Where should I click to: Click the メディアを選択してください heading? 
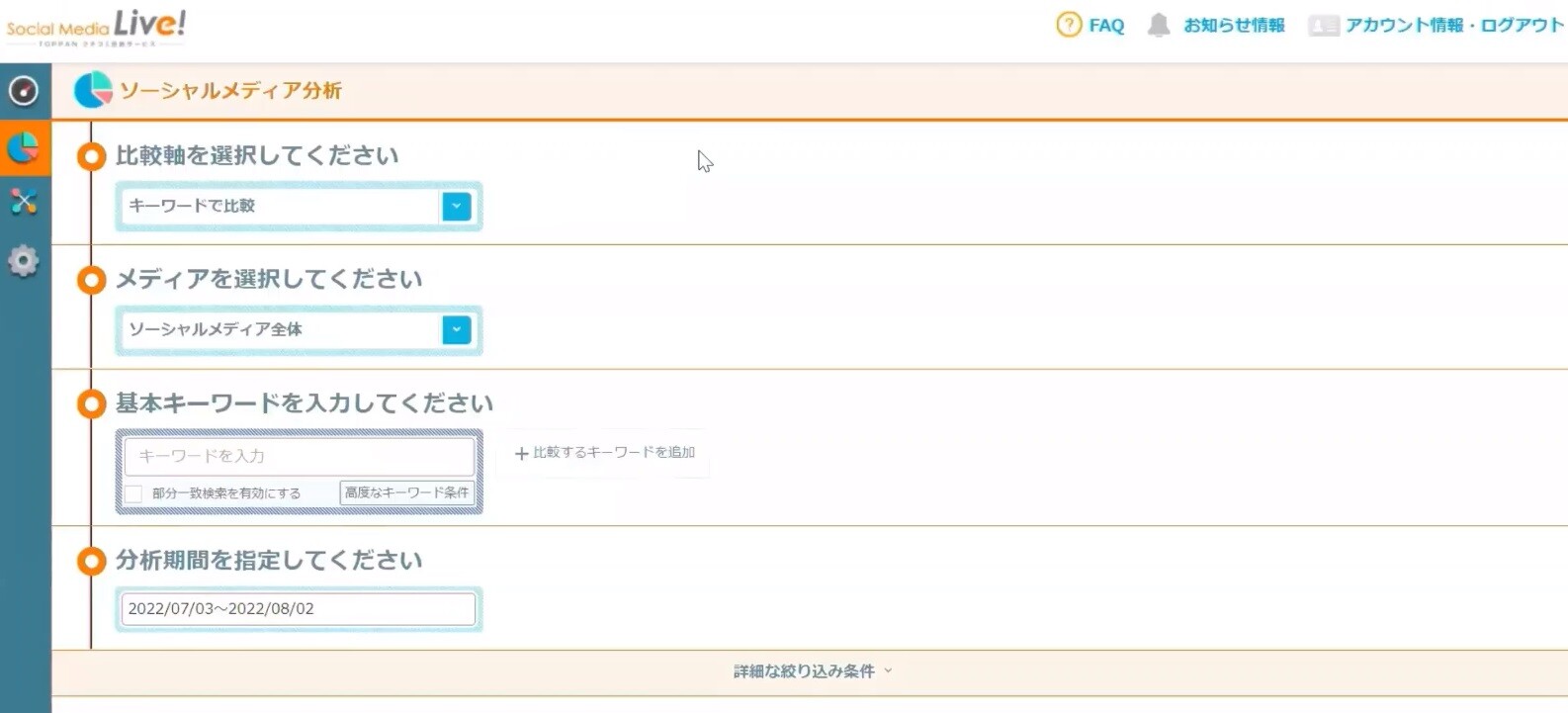pos(269,279)
